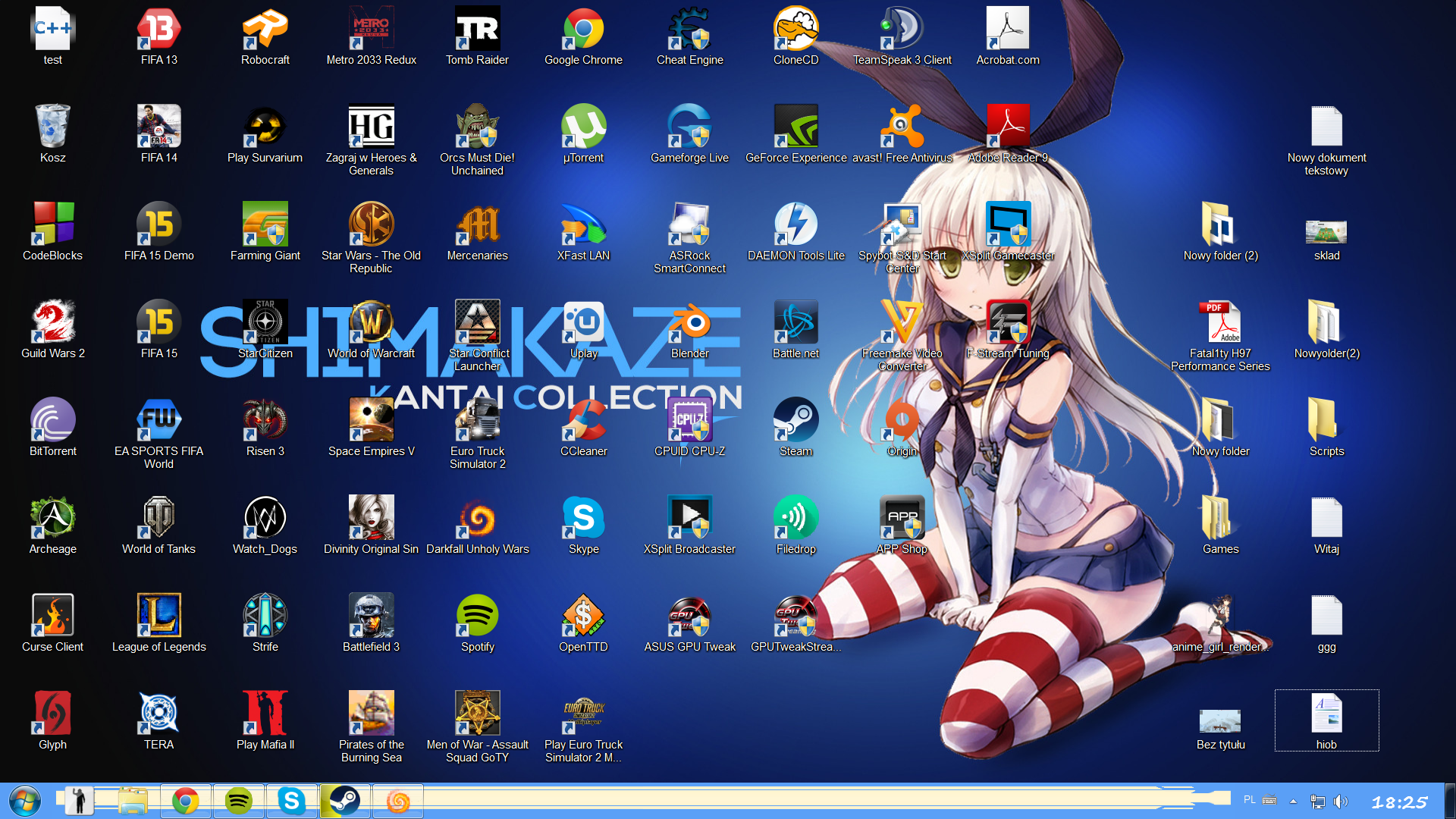Select the DAEMON Tools Lite icon
Screen dimensions: 1456x819
pos(796,231)
